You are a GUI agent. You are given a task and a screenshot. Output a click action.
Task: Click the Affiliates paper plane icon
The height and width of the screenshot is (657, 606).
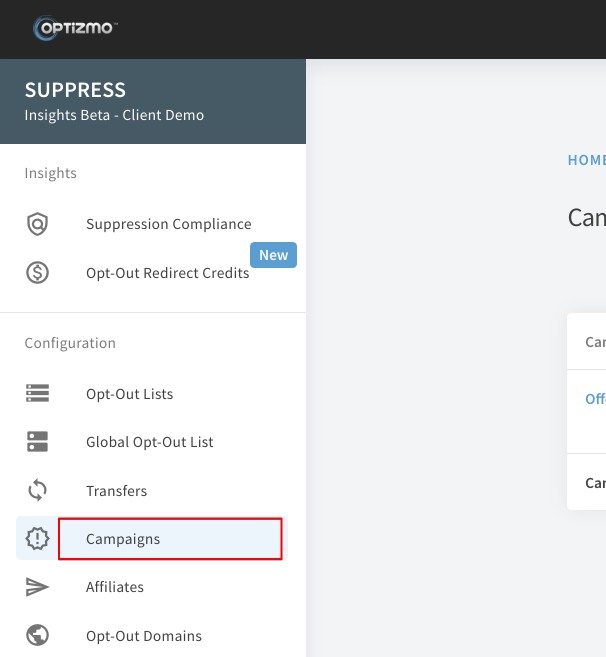point(37,587)
